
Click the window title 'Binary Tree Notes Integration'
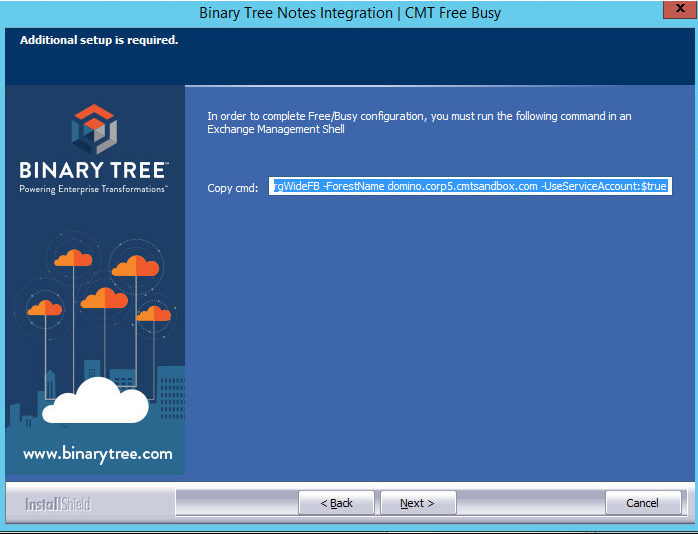296,12
